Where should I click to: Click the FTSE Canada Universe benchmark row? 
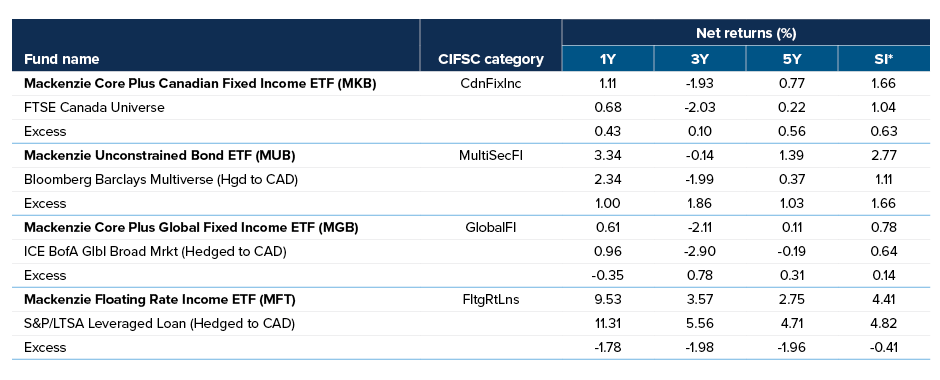471,108
